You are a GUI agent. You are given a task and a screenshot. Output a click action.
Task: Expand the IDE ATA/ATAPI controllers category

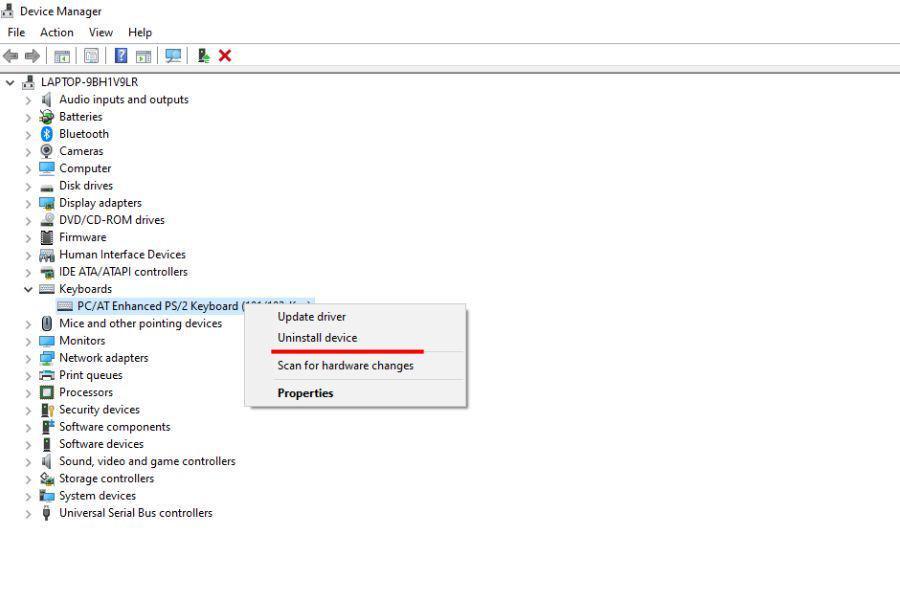tap(28, 272)
